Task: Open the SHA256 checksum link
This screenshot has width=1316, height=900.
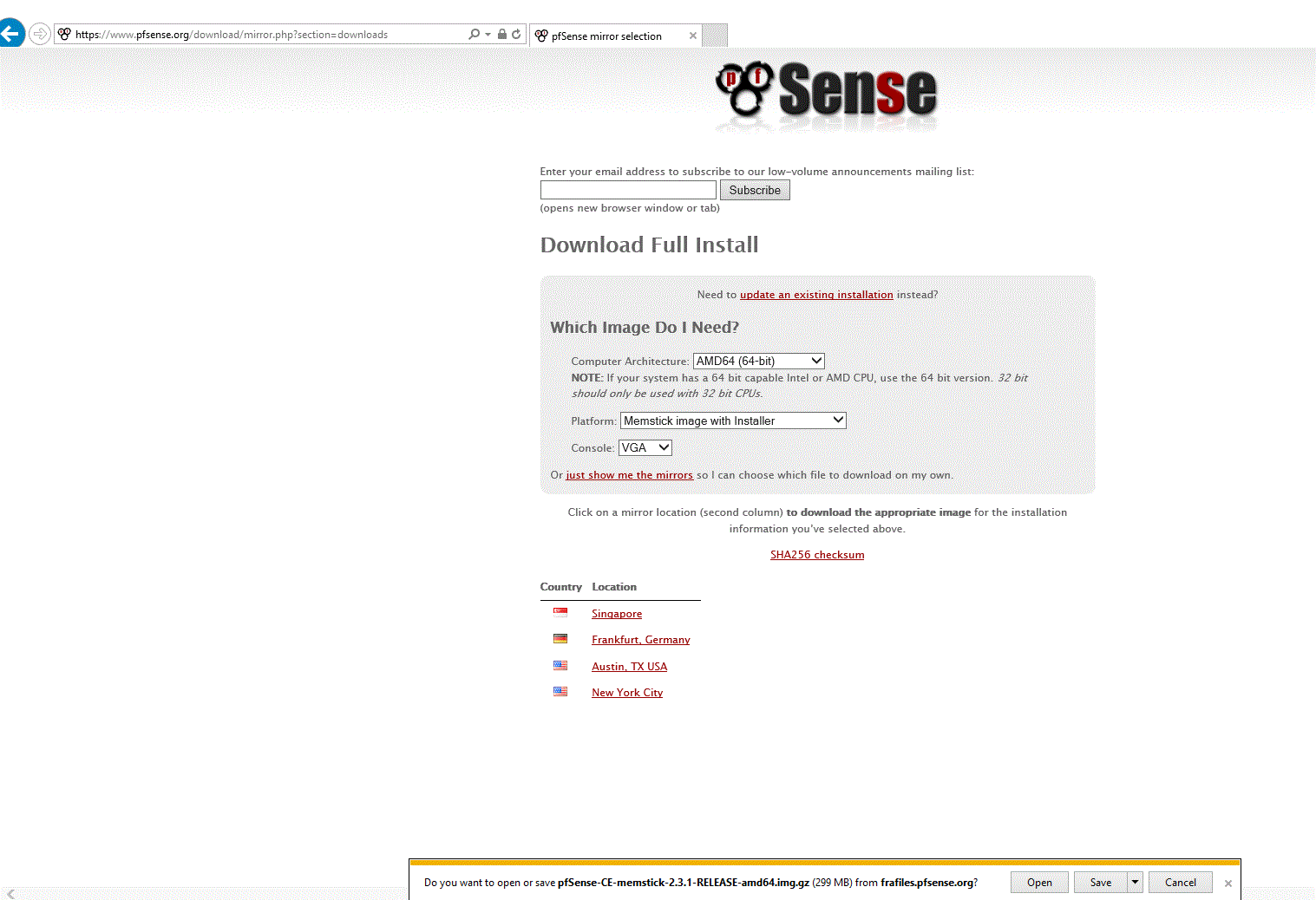Action: pos(817,555)
